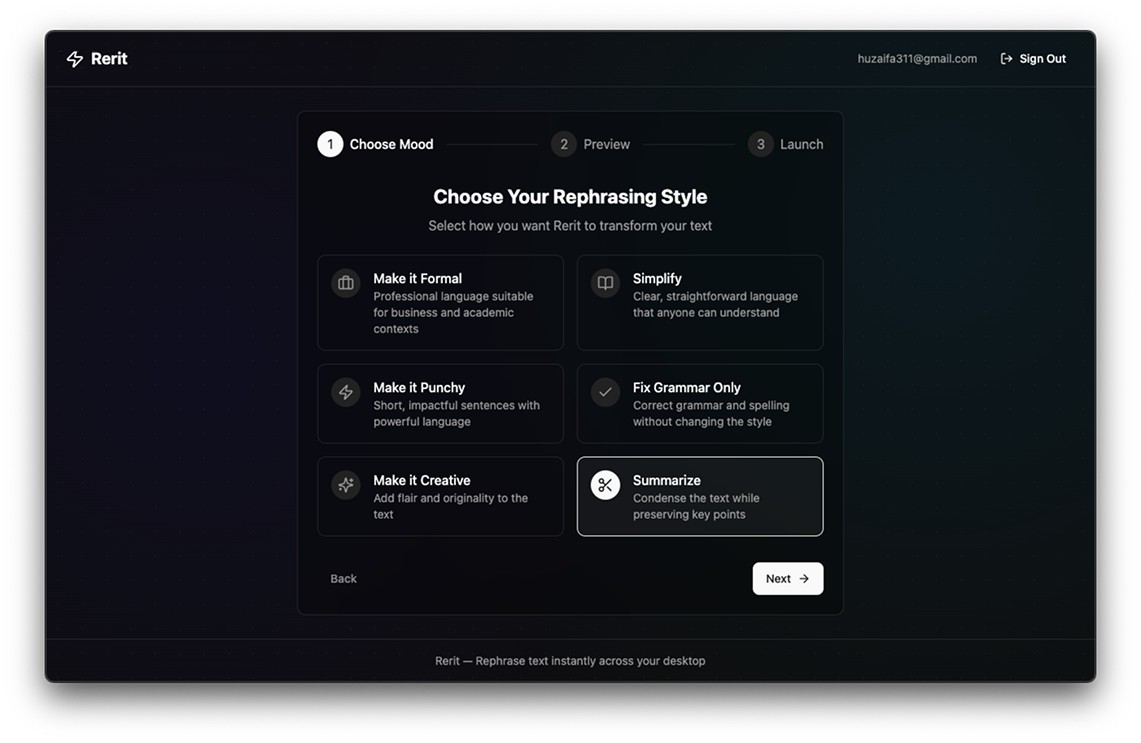Click the Sign Out text

point(1043,59)
